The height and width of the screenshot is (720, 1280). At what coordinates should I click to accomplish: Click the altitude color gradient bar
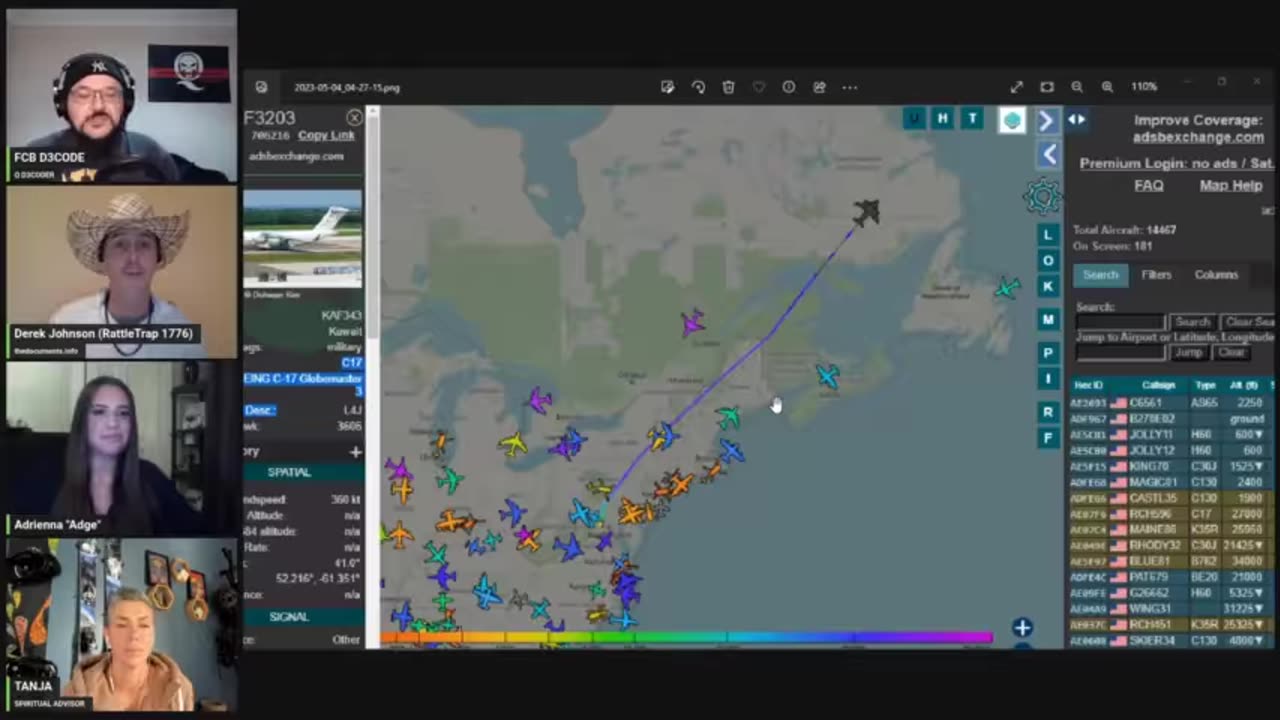686,637
